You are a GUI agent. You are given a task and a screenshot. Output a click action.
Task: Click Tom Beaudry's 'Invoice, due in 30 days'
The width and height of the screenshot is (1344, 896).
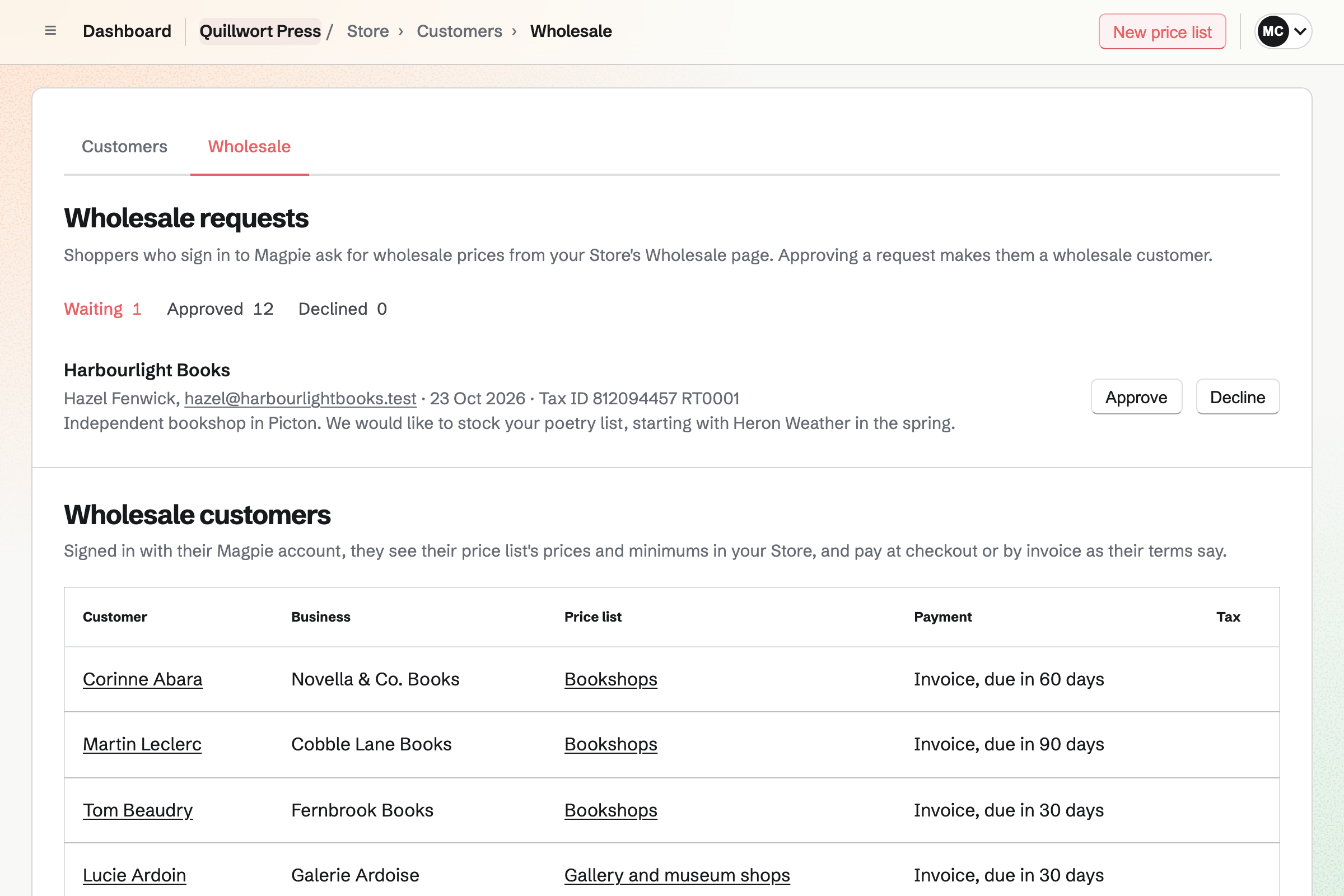point(1009,810)
